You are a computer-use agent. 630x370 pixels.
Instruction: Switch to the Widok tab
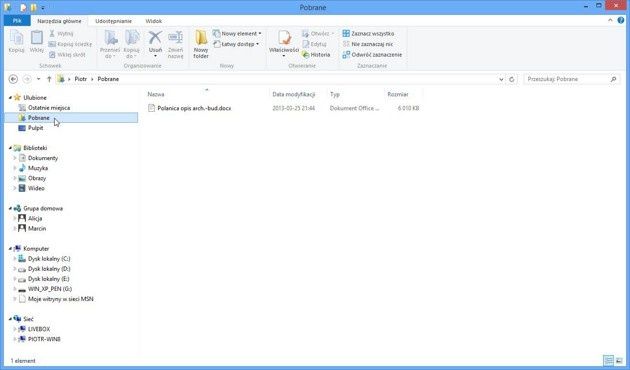pos(153,21)
